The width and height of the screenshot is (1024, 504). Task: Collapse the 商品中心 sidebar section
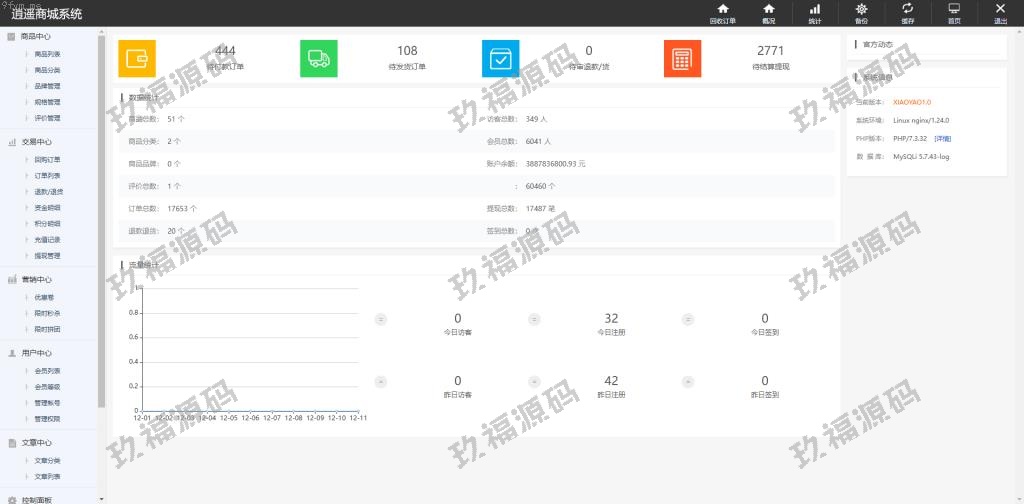[35, 37]
